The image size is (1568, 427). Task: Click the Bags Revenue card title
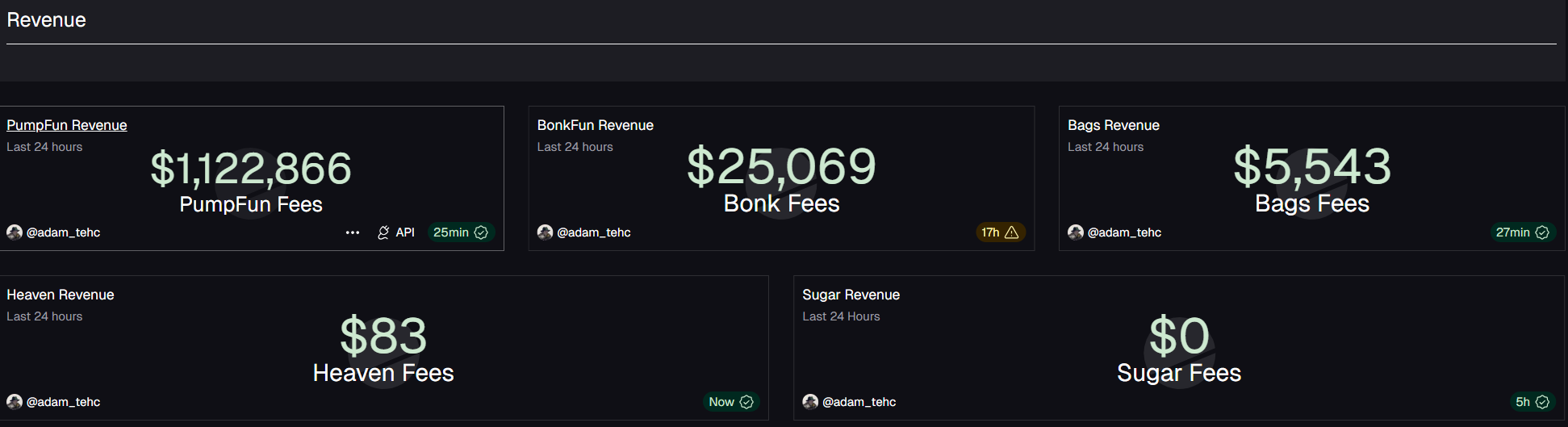tap(1114, 125)
